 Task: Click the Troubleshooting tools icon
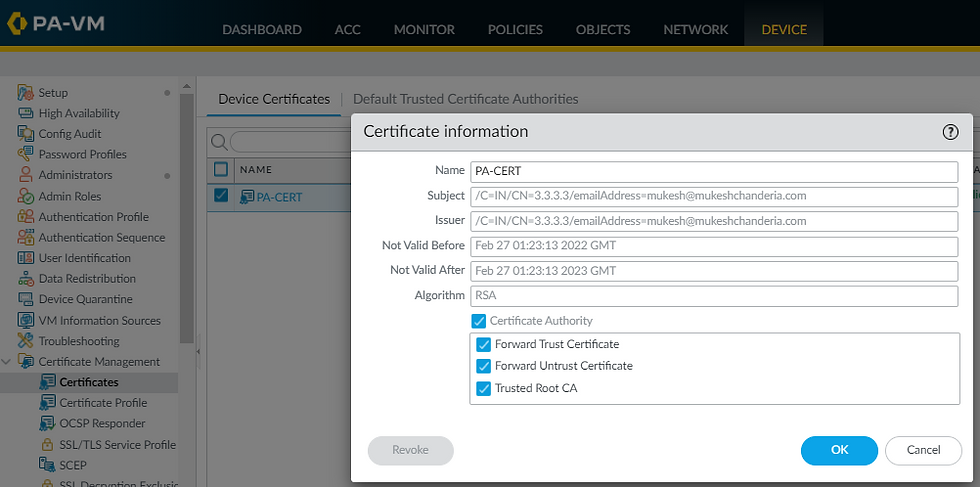26,341
